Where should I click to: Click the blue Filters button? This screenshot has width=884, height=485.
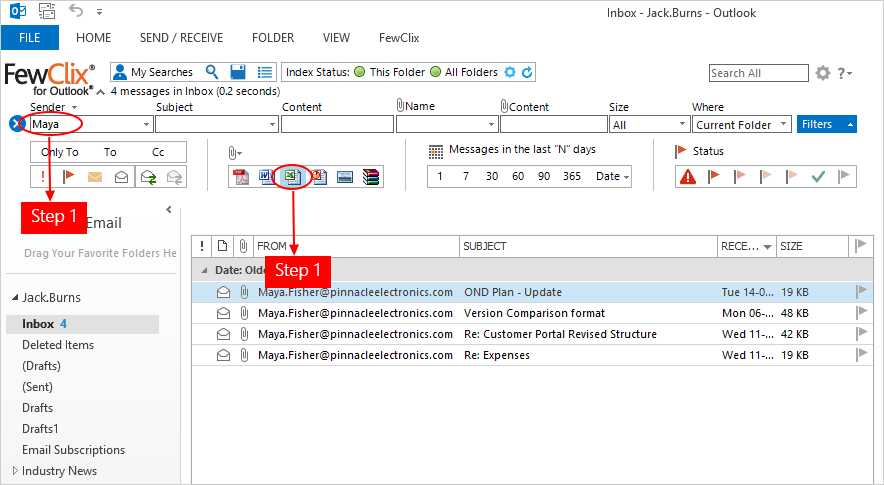point(826,124)
